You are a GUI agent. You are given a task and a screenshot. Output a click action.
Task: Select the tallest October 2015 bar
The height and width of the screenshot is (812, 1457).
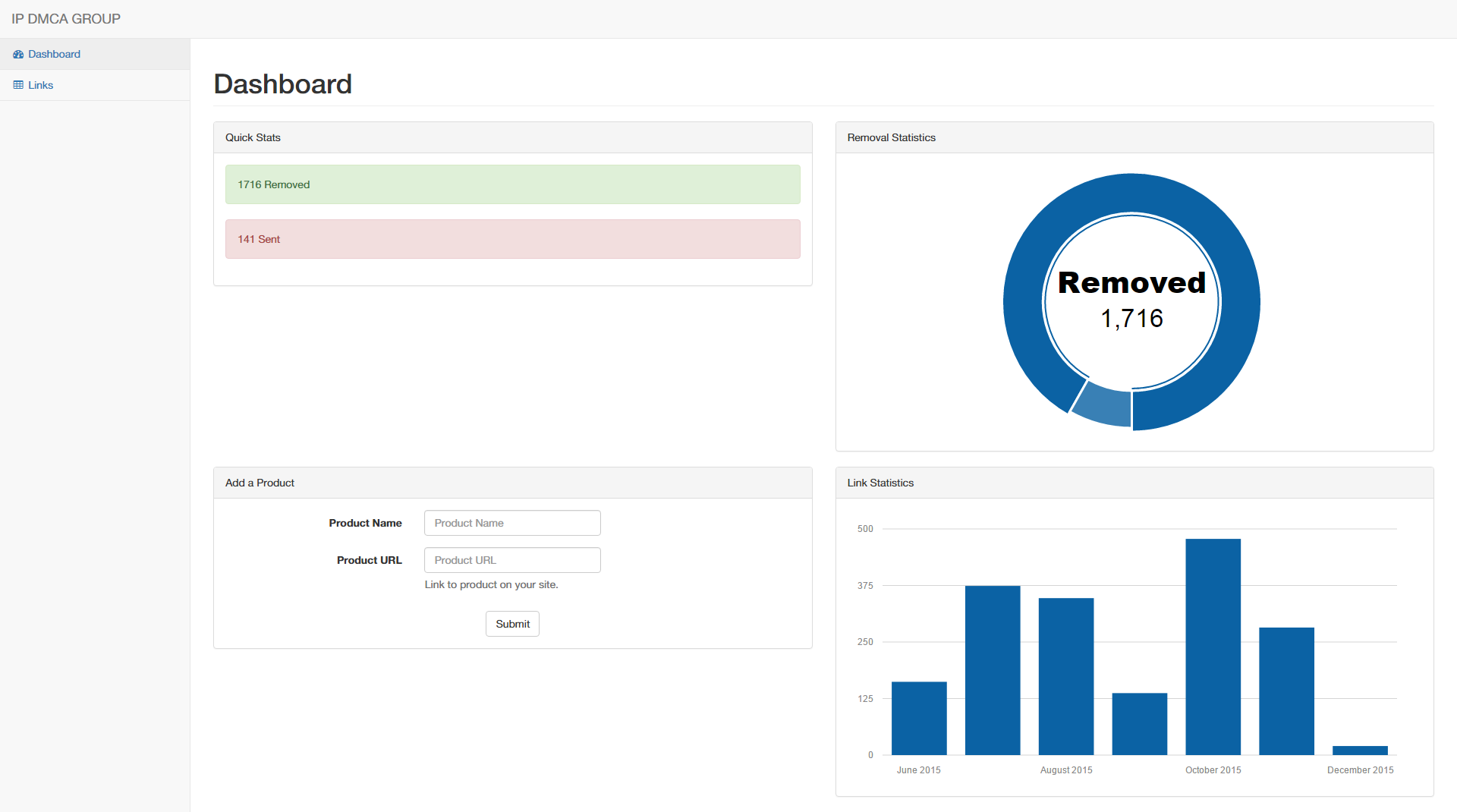click(x=1213, y=647)
